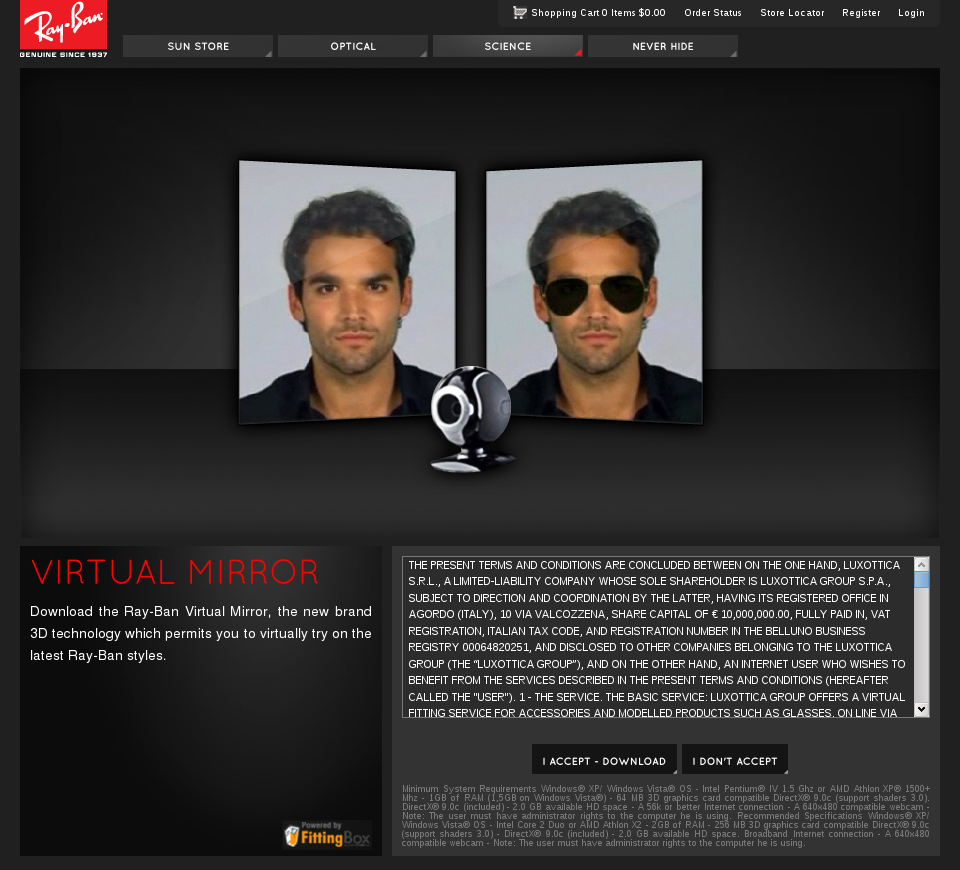Open the Store Locator
The height and width of the screenshot is (870, 960).
(x=792, y=12)
